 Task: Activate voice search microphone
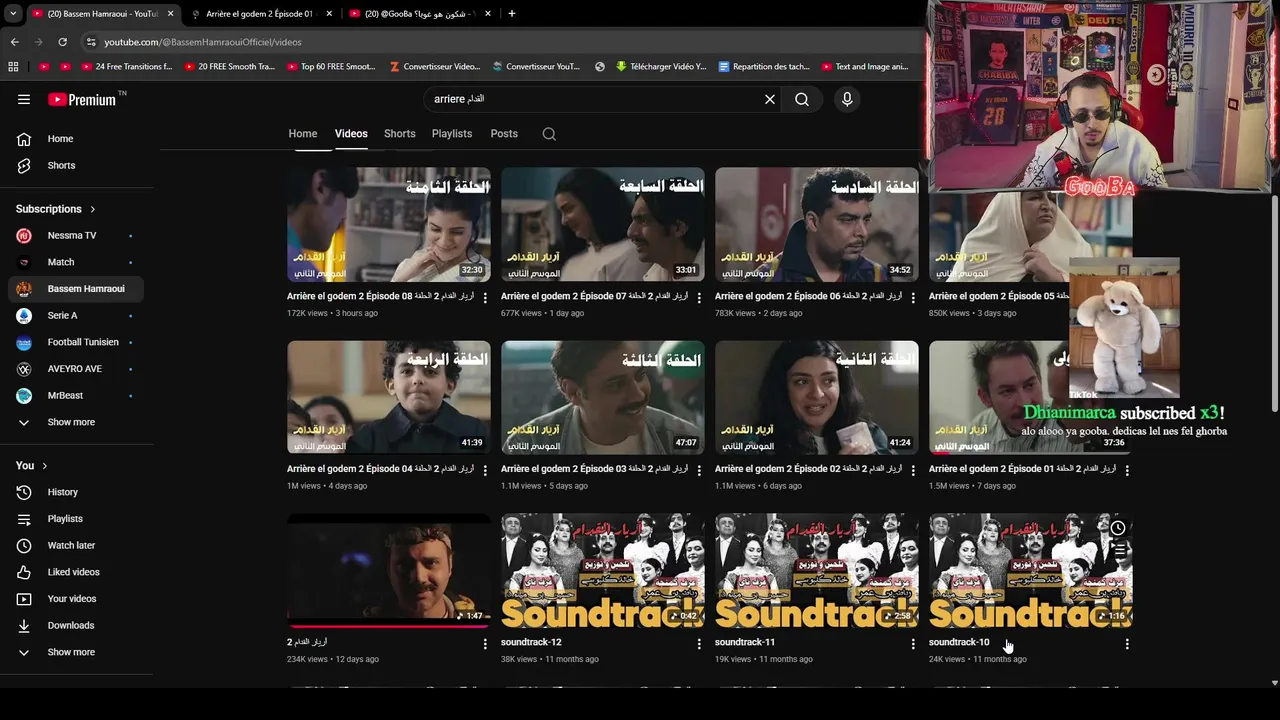point(847,99)
